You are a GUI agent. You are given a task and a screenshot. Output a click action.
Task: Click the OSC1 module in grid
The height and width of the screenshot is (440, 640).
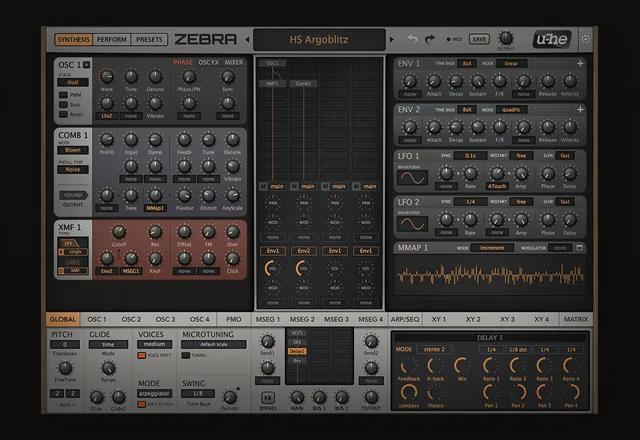point(272,63)
